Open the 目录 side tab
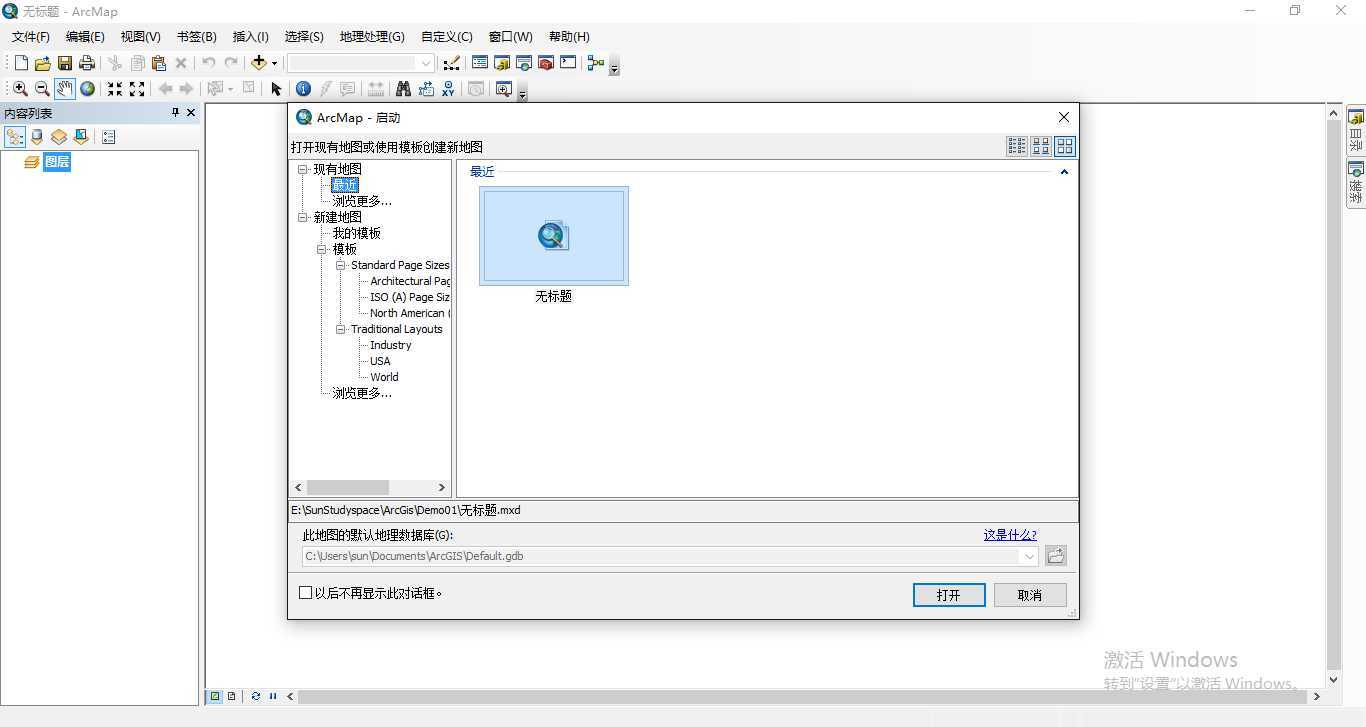 coord(1356,131)
